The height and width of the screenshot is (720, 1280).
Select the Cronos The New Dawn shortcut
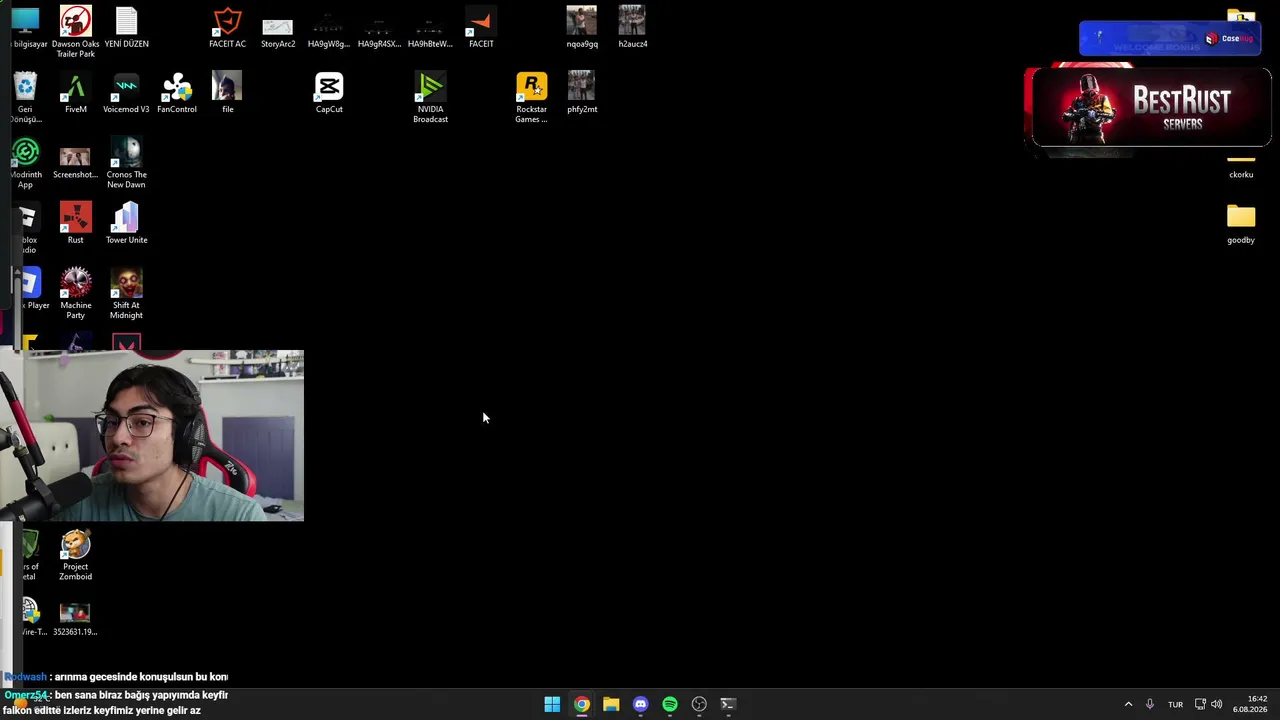pyautogui.click(x=126, y=163)
